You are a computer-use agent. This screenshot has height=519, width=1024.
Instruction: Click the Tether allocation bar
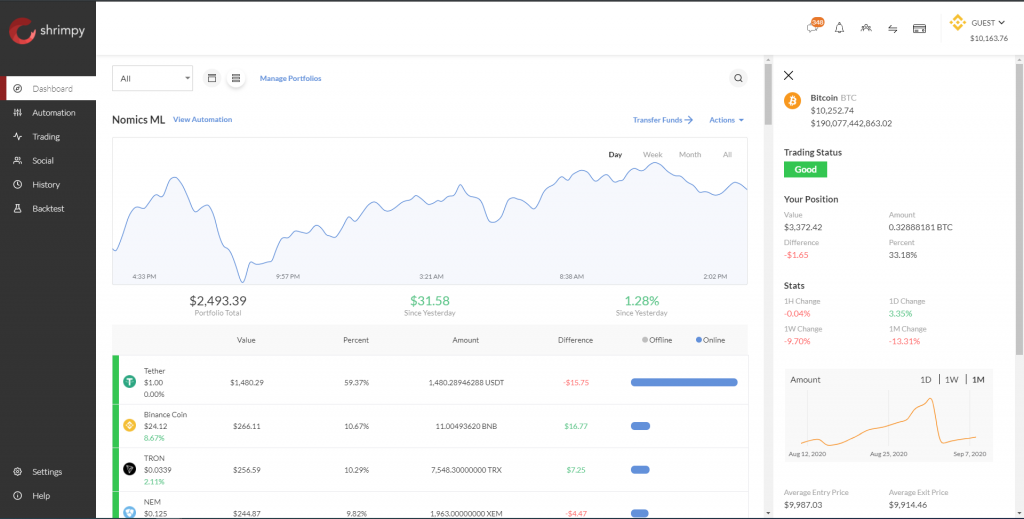point(684,383)
